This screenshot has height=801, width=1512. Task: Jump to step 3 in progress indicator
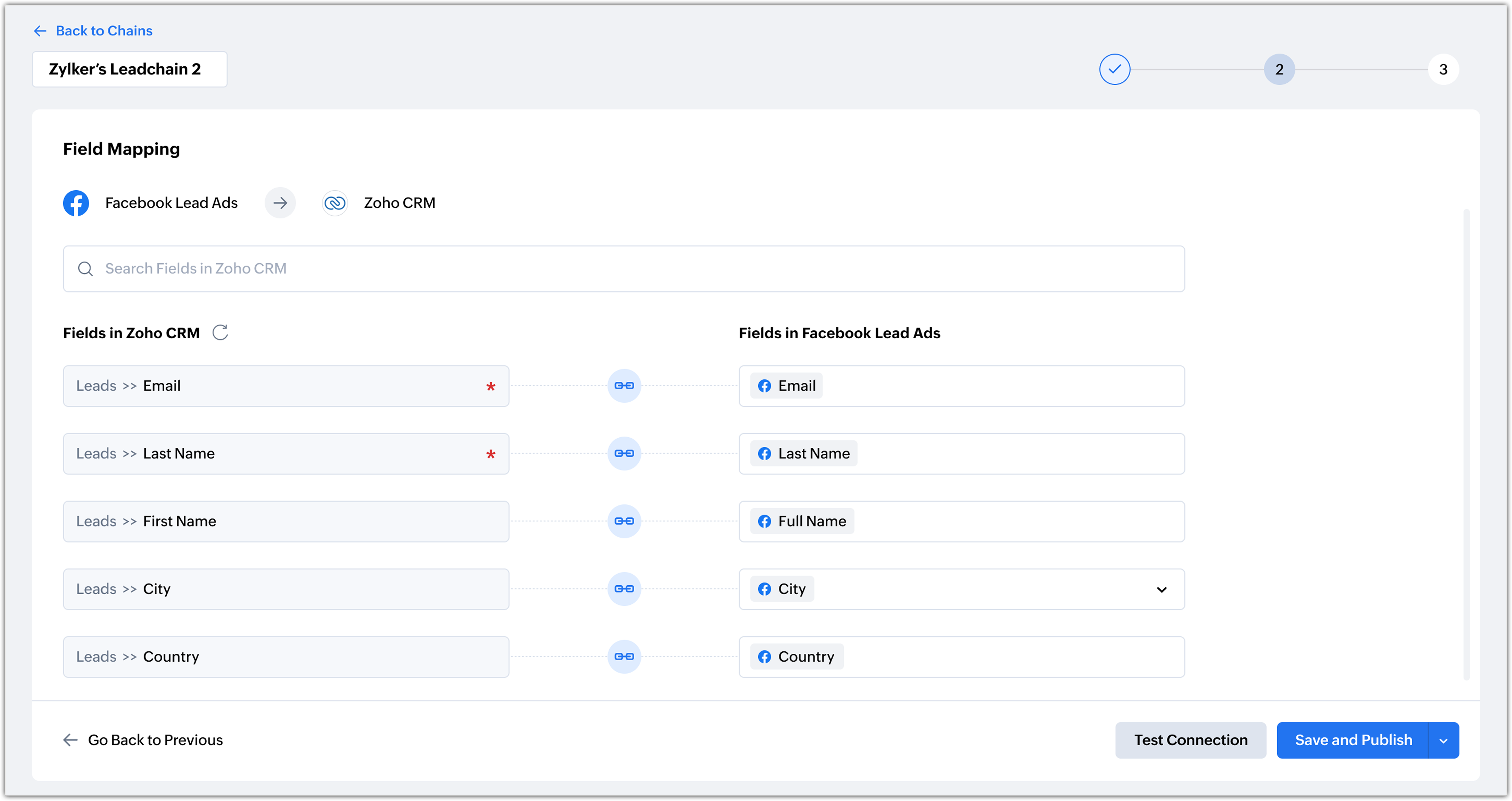1443,69
